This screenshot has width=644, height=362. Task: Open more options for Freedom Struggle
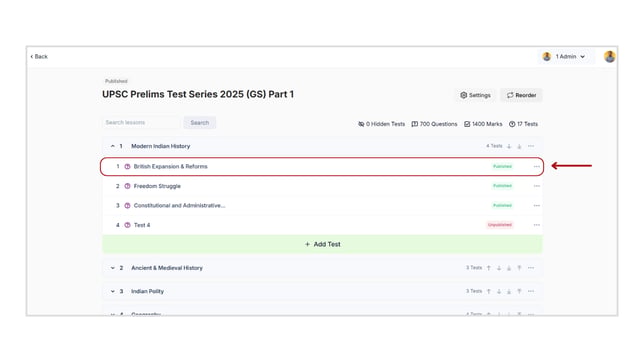click(x=537, y=186)
